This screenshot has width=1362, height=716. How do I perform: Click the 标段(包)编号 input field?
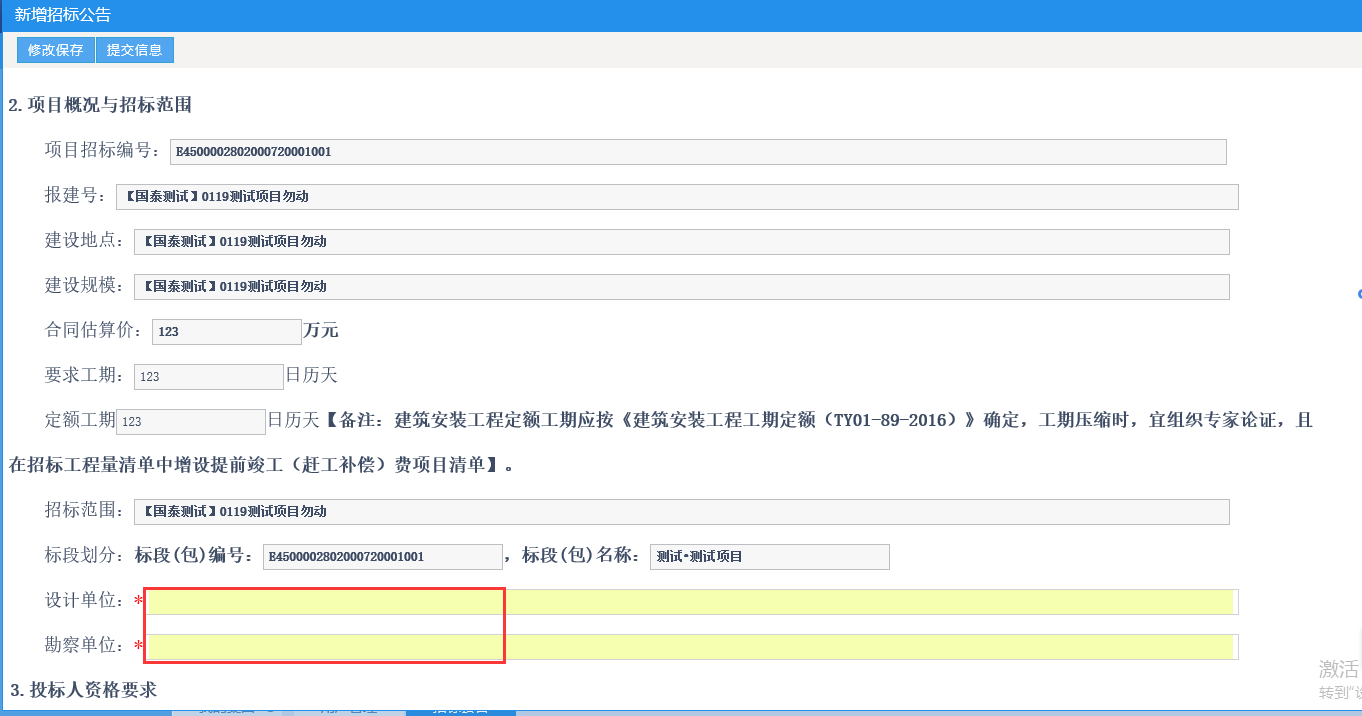[382, 557]
